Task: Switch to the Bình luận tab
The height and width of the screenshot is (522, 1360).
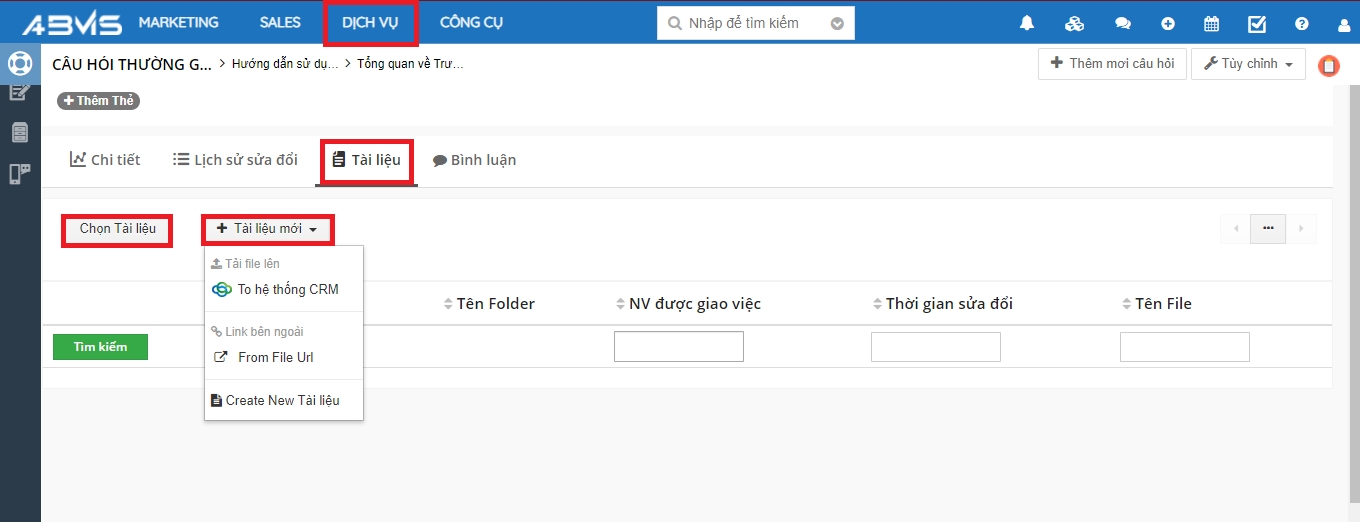Action: point(474,160)
